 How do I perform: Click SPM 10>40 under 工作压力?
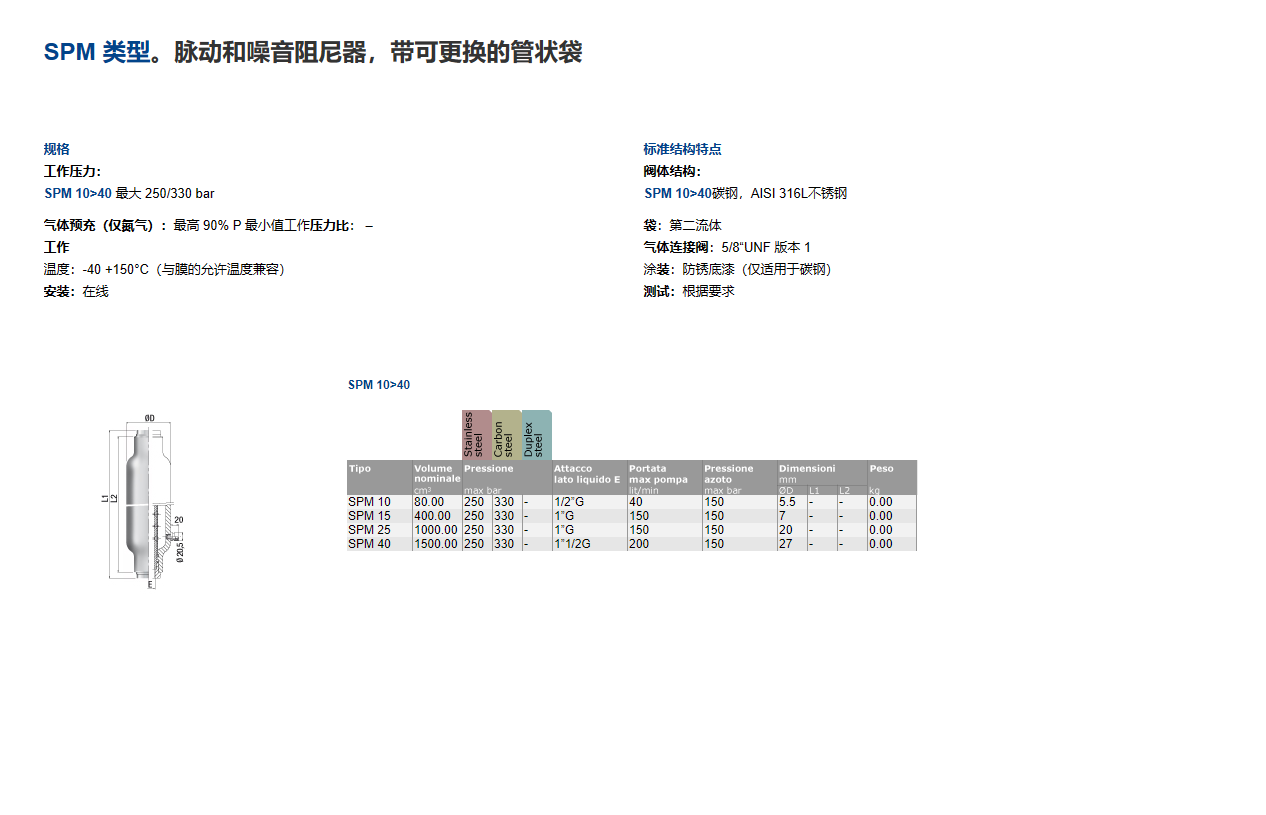pyautogui.click(x=78, y=193)
